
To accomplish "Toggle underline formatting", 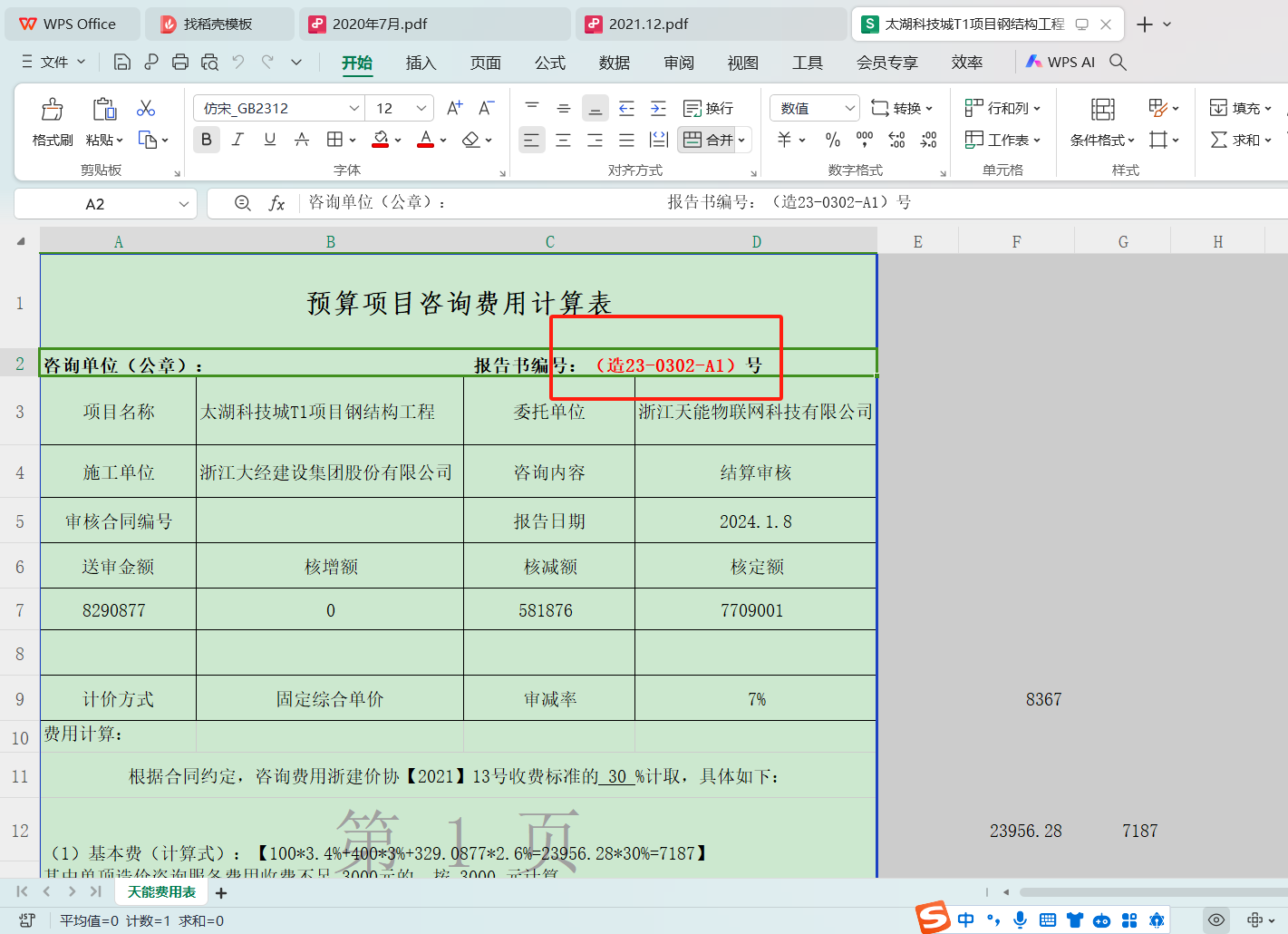I will tap(269, 140).
